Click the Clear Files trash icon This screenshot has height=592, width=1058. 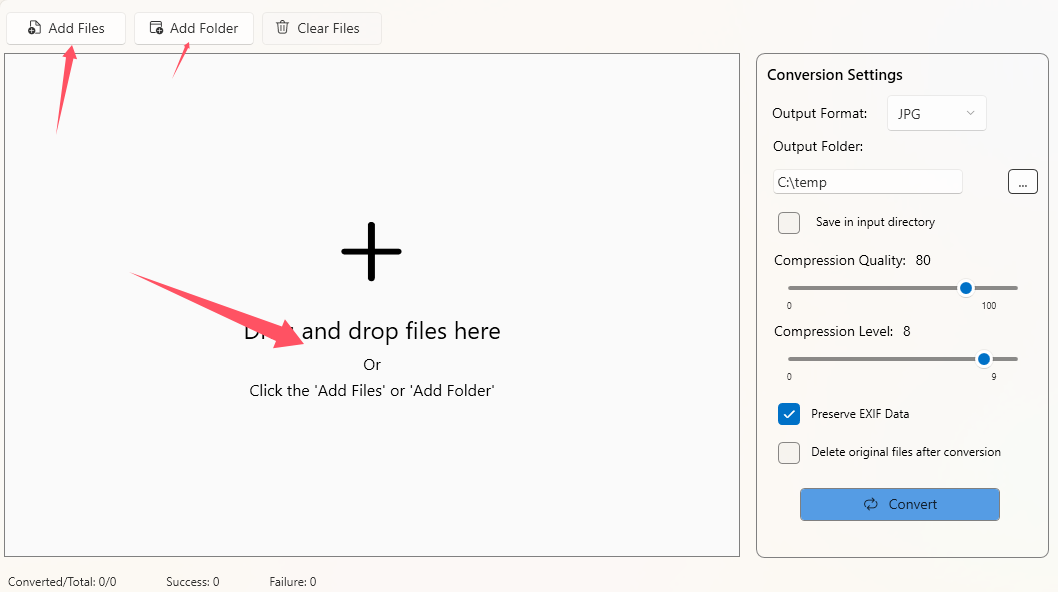(283, 28)
